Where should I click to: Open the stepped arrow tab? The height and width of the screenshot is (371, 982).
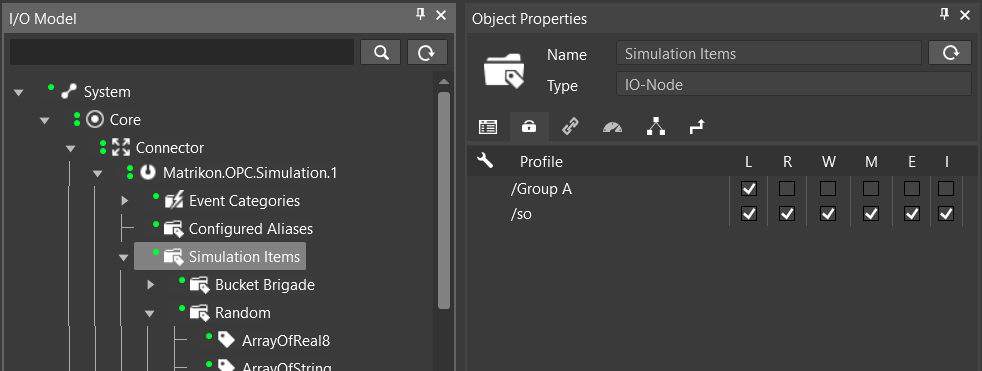[x=697, y=127]
